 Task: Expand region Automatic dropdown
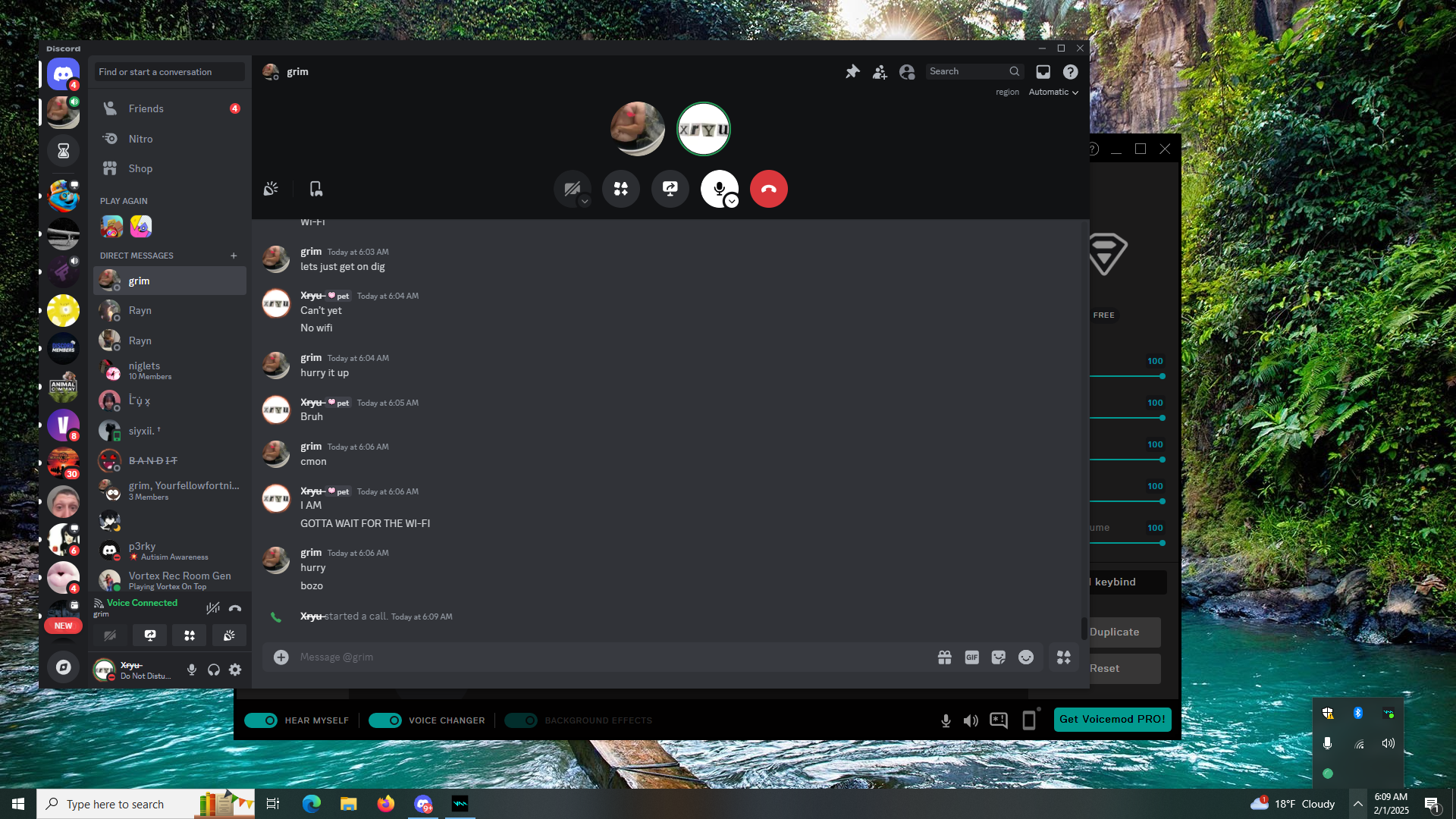coord(1053,92)
